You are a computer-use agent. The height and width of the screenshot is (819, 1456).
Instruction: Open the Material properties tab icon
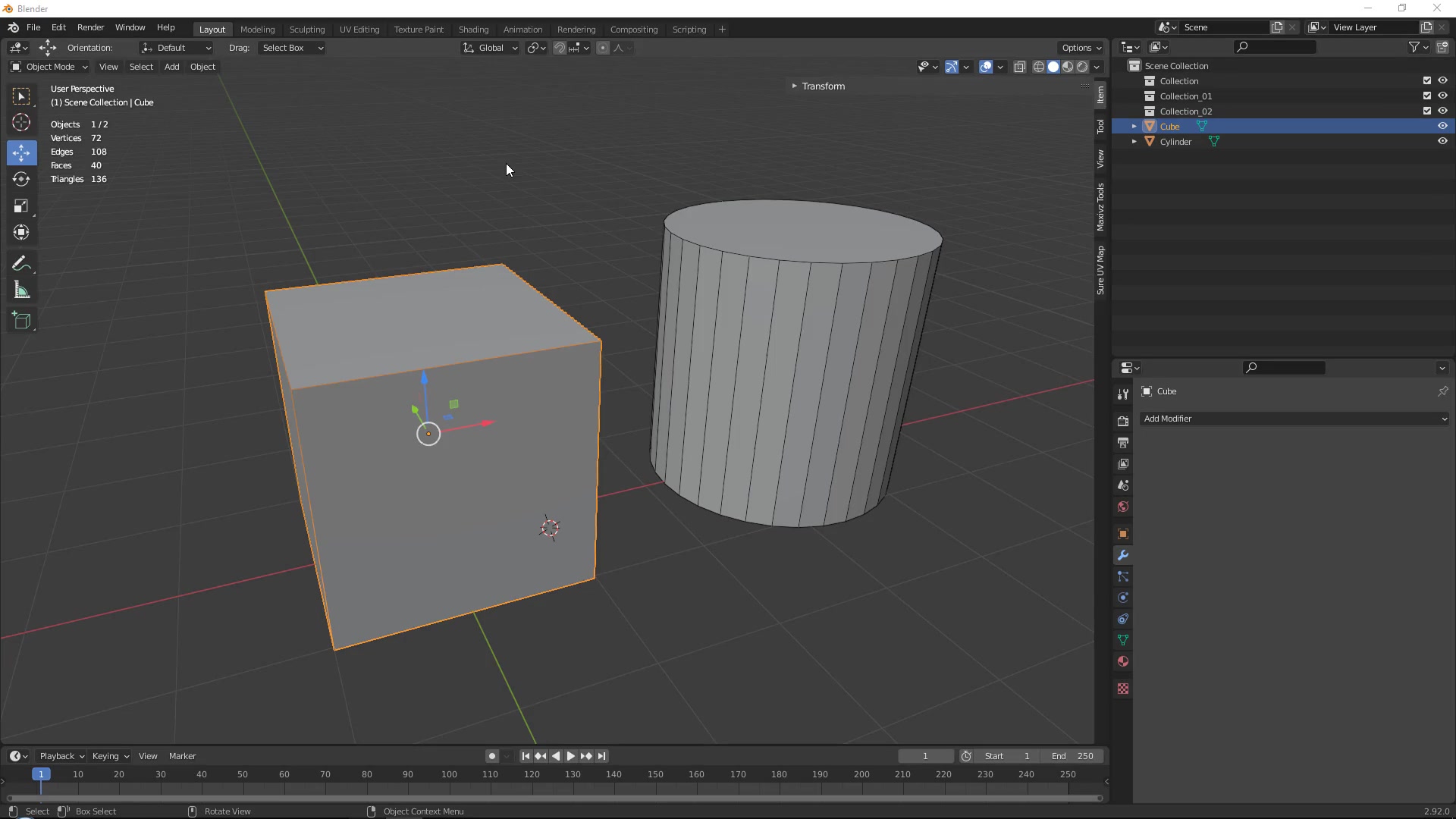coord(1123,661)
